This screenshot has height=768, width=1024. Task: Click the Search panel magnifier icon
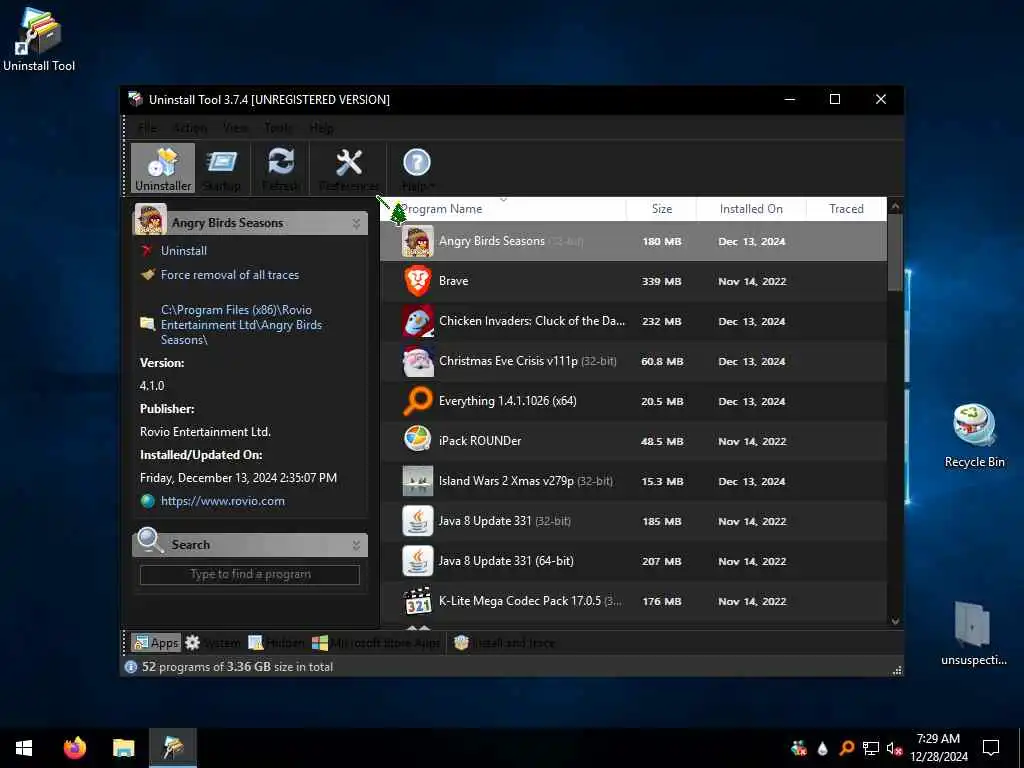[150, 541]
